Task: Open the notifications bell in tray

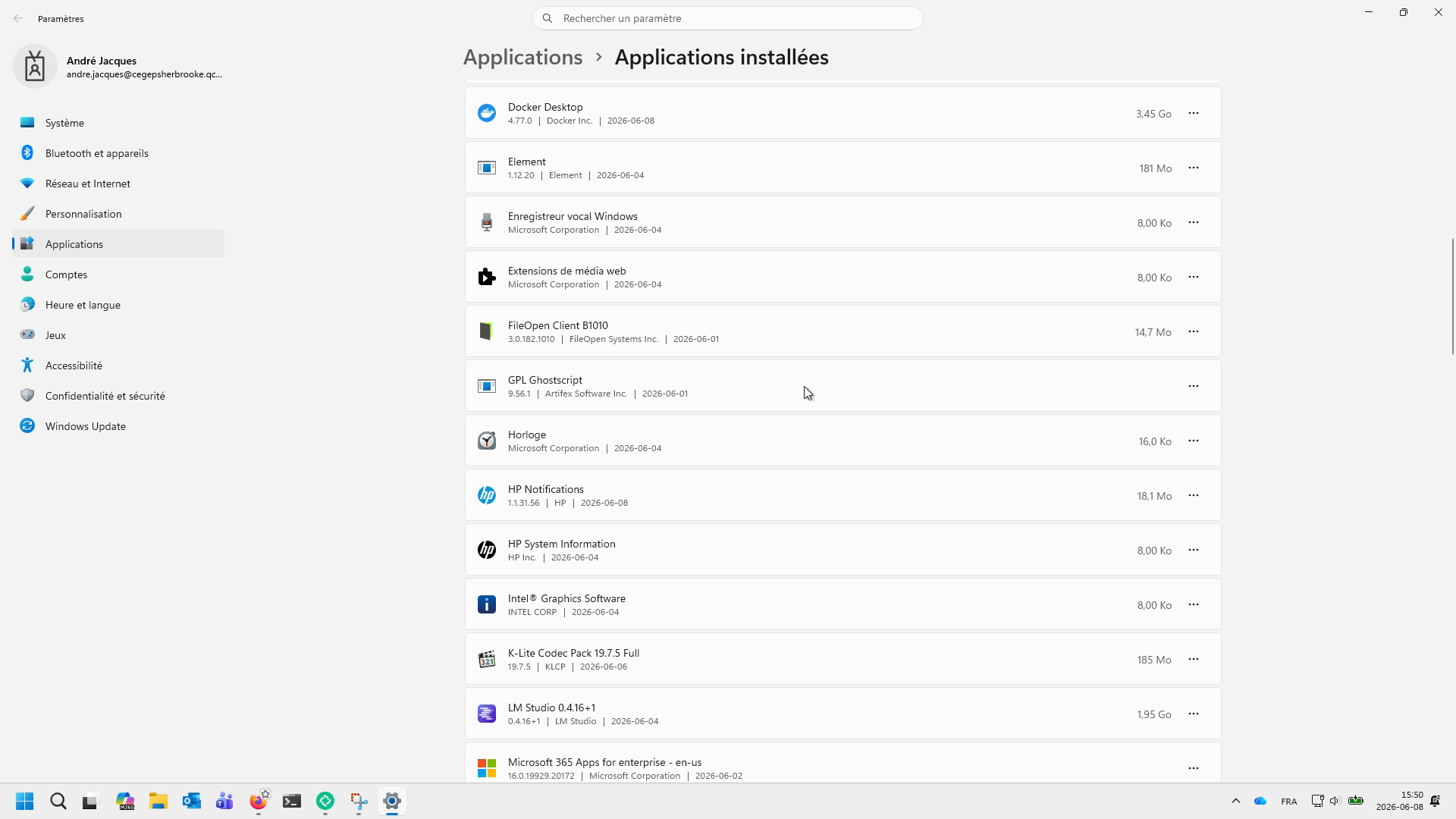Action: pos(1435,802)
